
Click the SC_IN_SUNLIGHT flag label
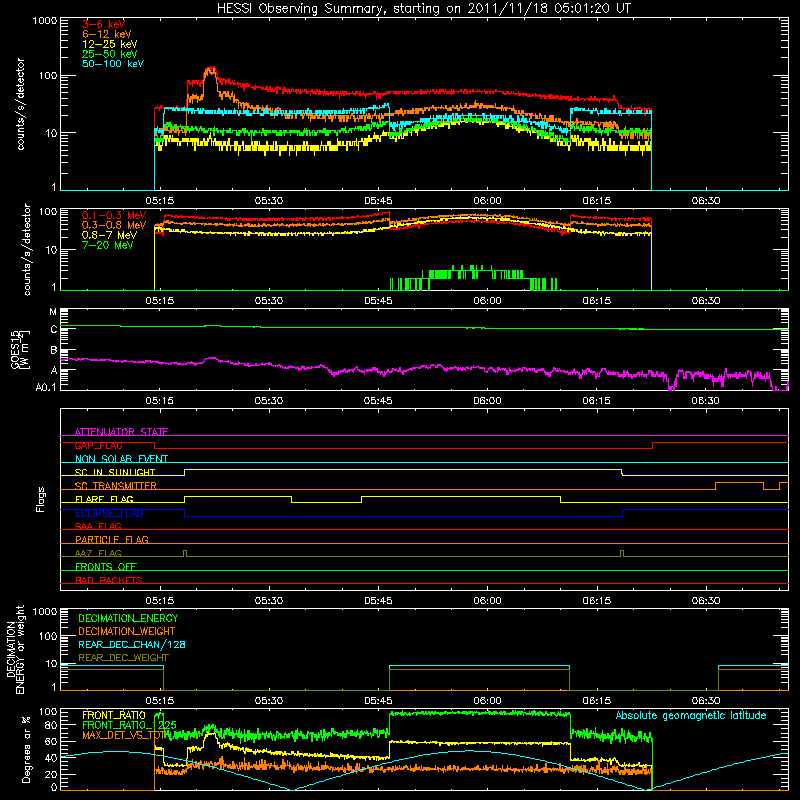coord(115,472)
